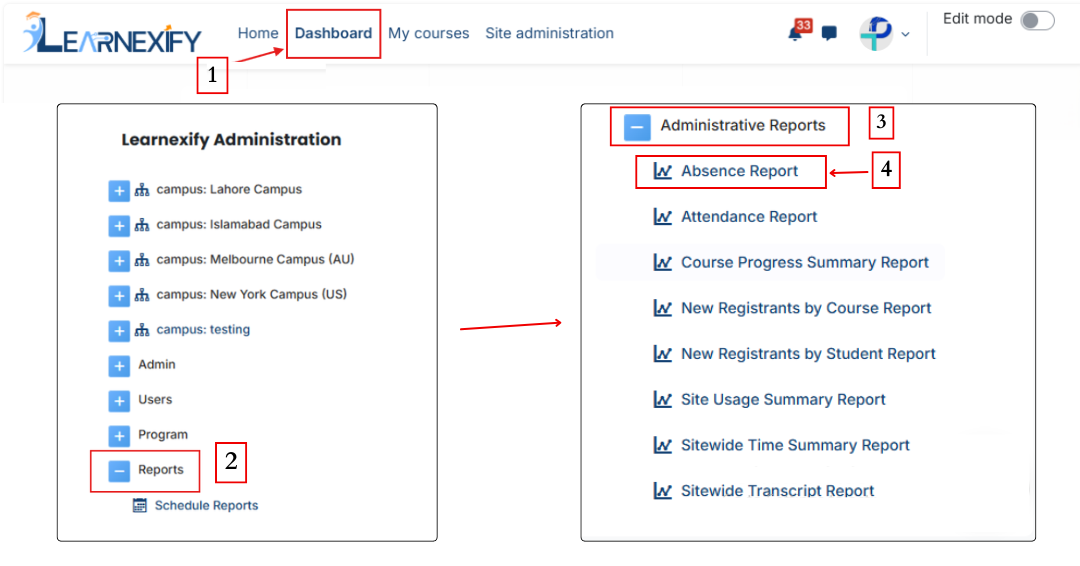1080x566 pixels.
Task: Open Course Progress Summary Report
Action: (804, 262)
